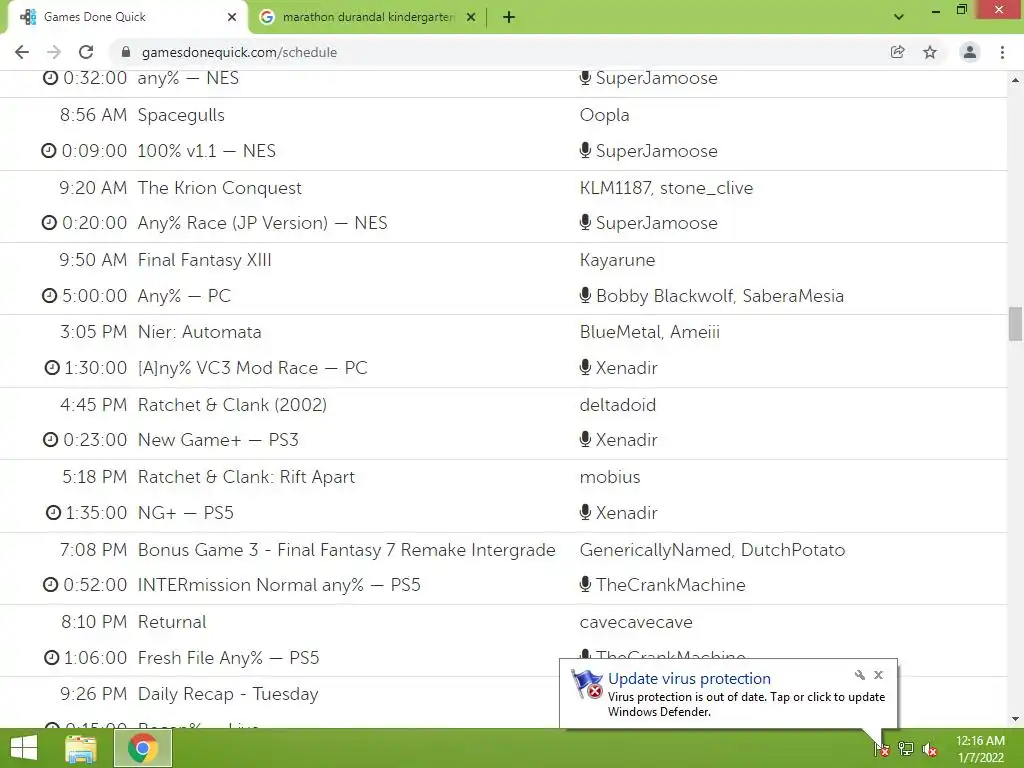Click the muted speaker tray icon

pos(930,749)
